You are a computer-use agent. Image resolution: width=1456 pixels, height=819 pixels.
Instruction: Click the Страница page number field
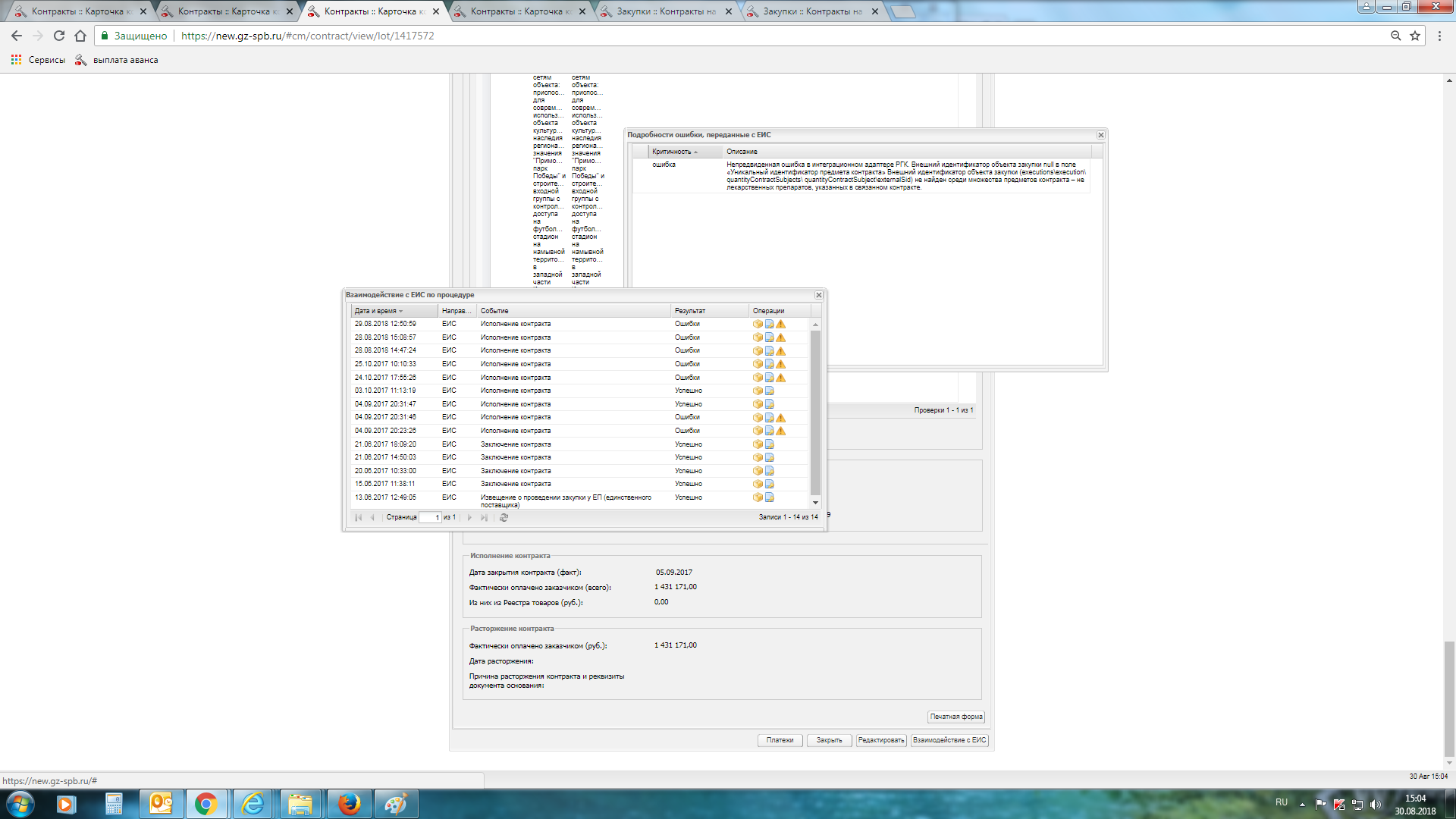coord(430,517)
